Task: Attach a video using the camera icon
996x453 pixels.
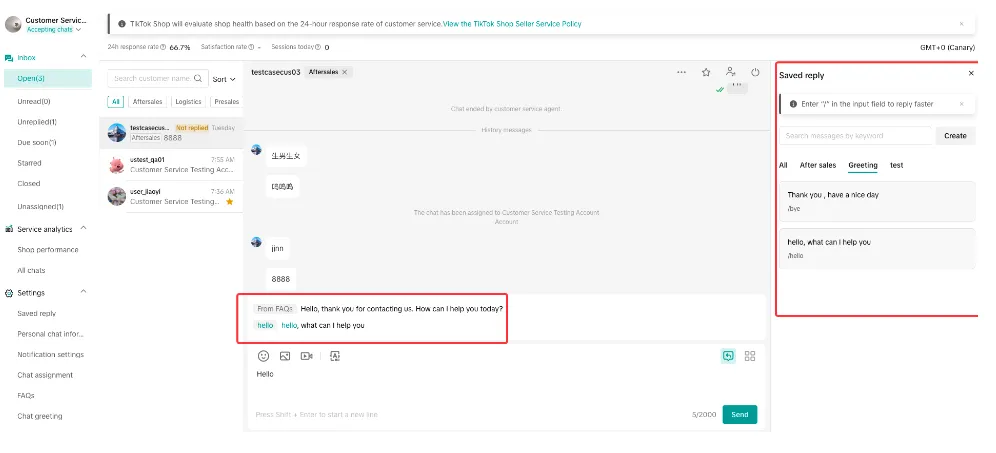Action: pos(306,356)
